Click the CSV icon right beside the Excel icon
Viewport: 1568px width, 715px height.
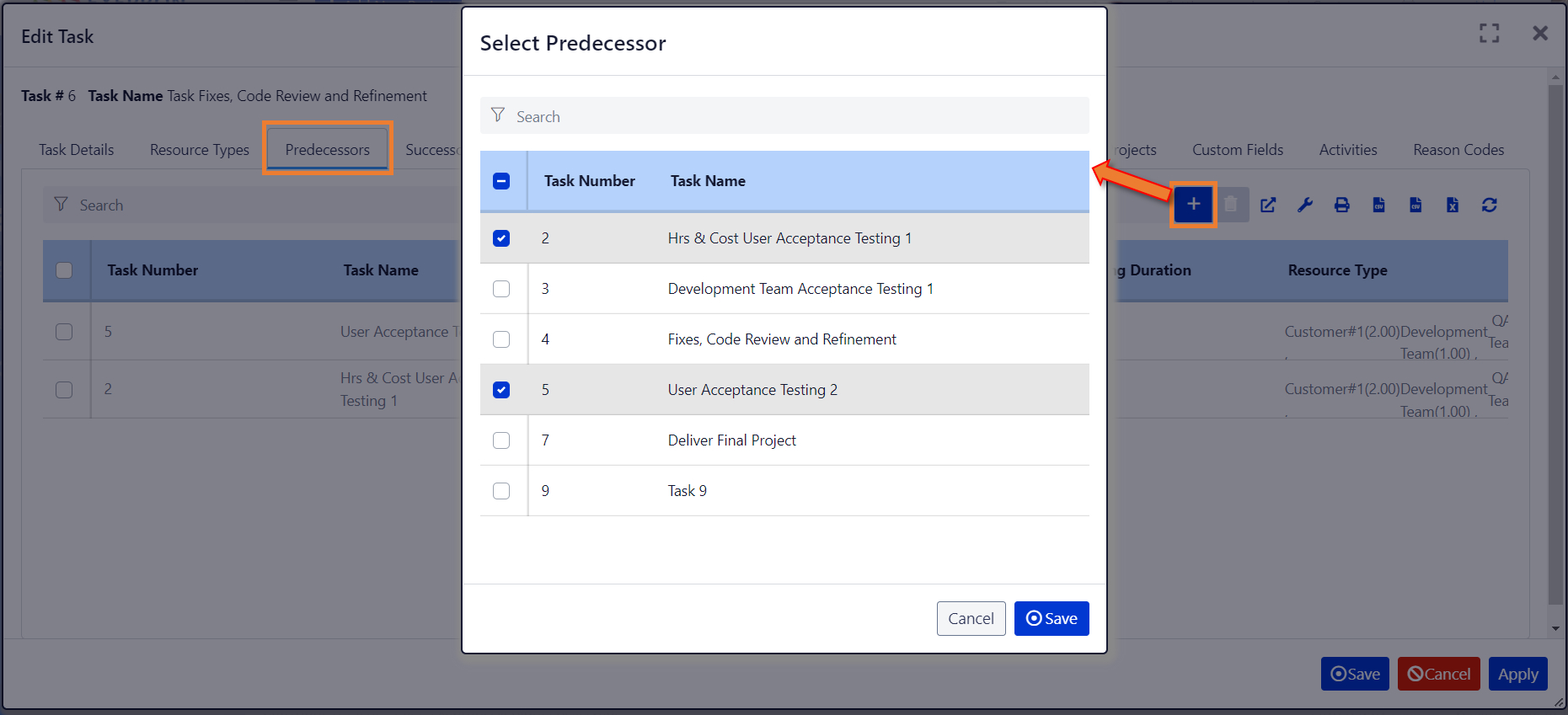point(1416,205)
